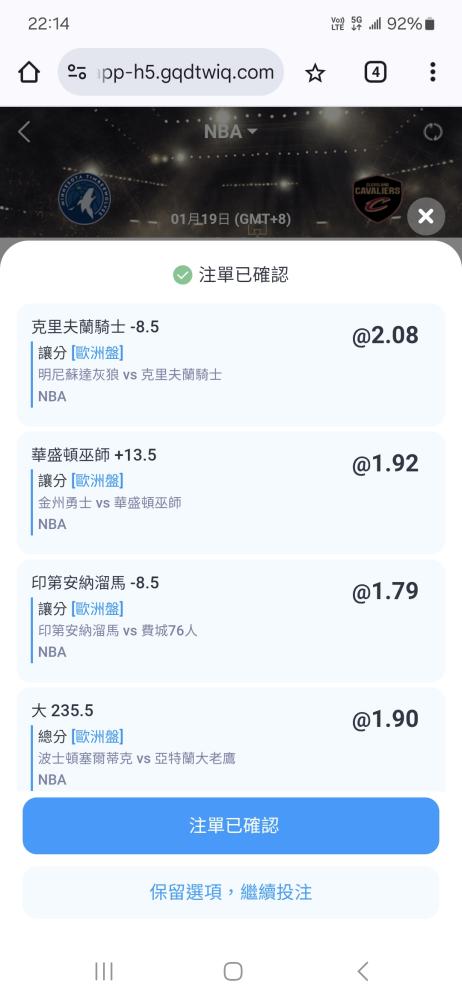
Task: Open the 克里夫蘭騎士 -8.5 bet entry
Action: point(231,364)
